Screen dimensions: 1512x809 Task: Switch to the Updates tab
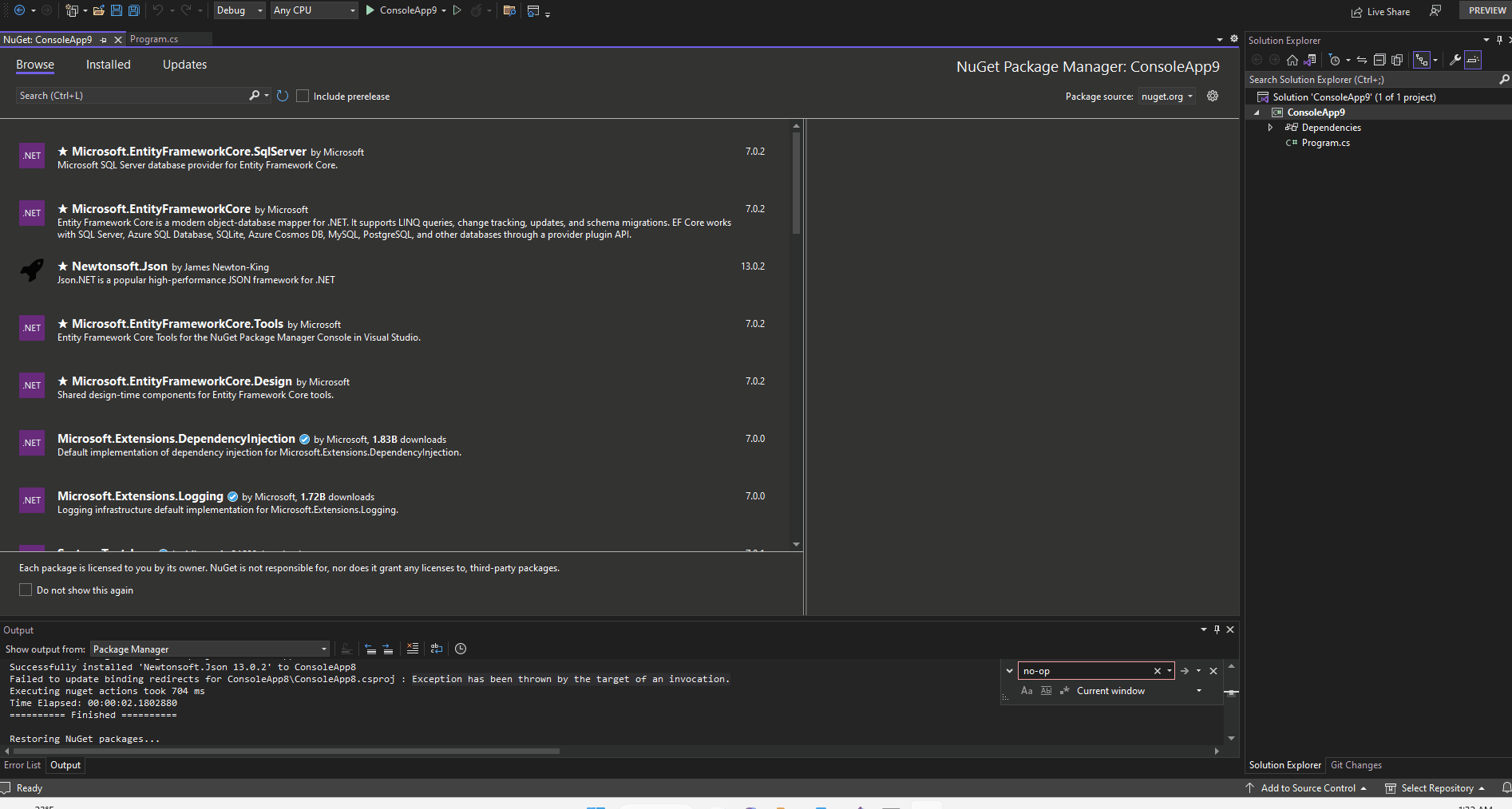(x=184, y=65)
